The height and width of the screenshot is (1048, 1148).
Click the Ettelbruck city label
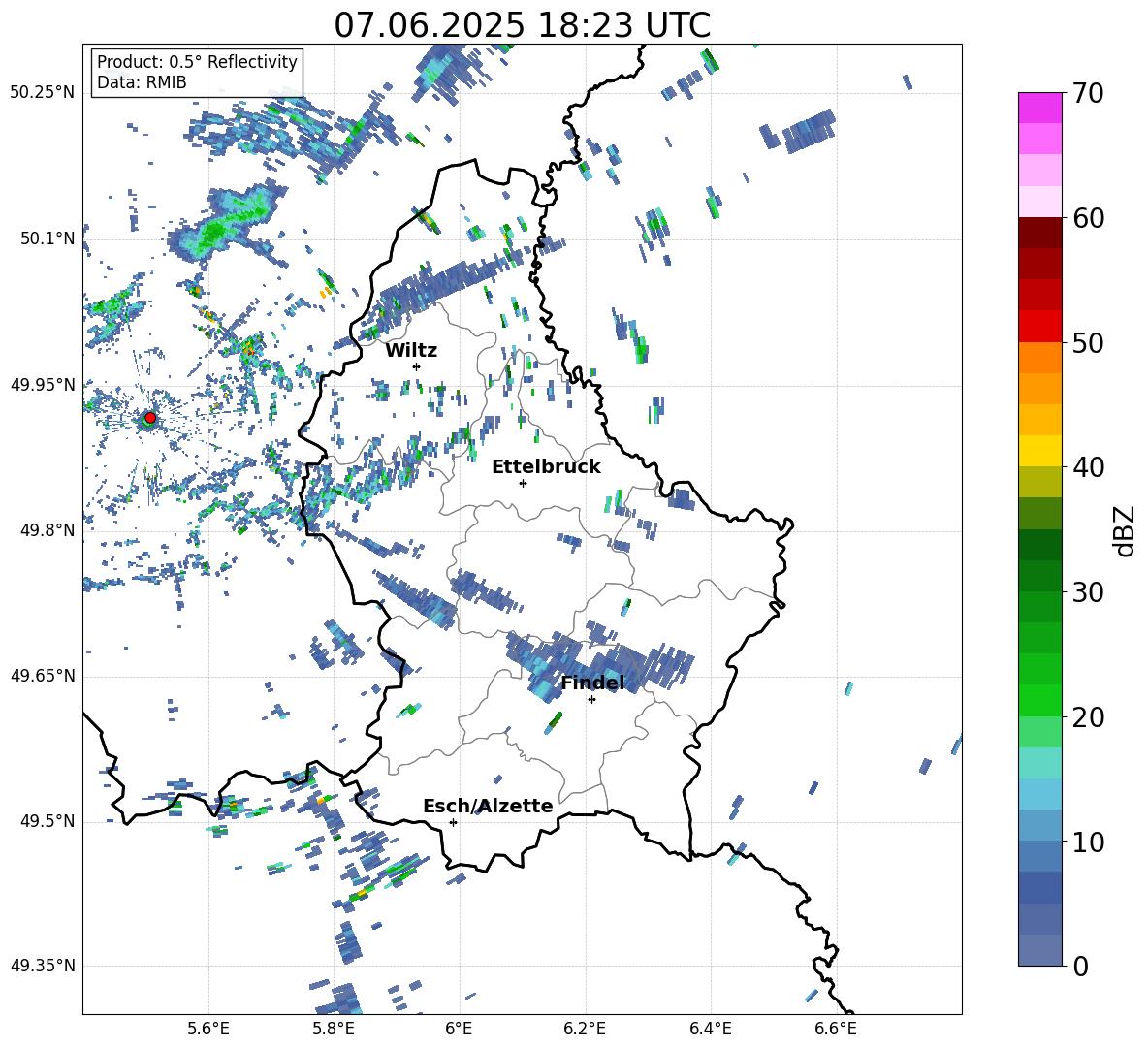(546, 467)
